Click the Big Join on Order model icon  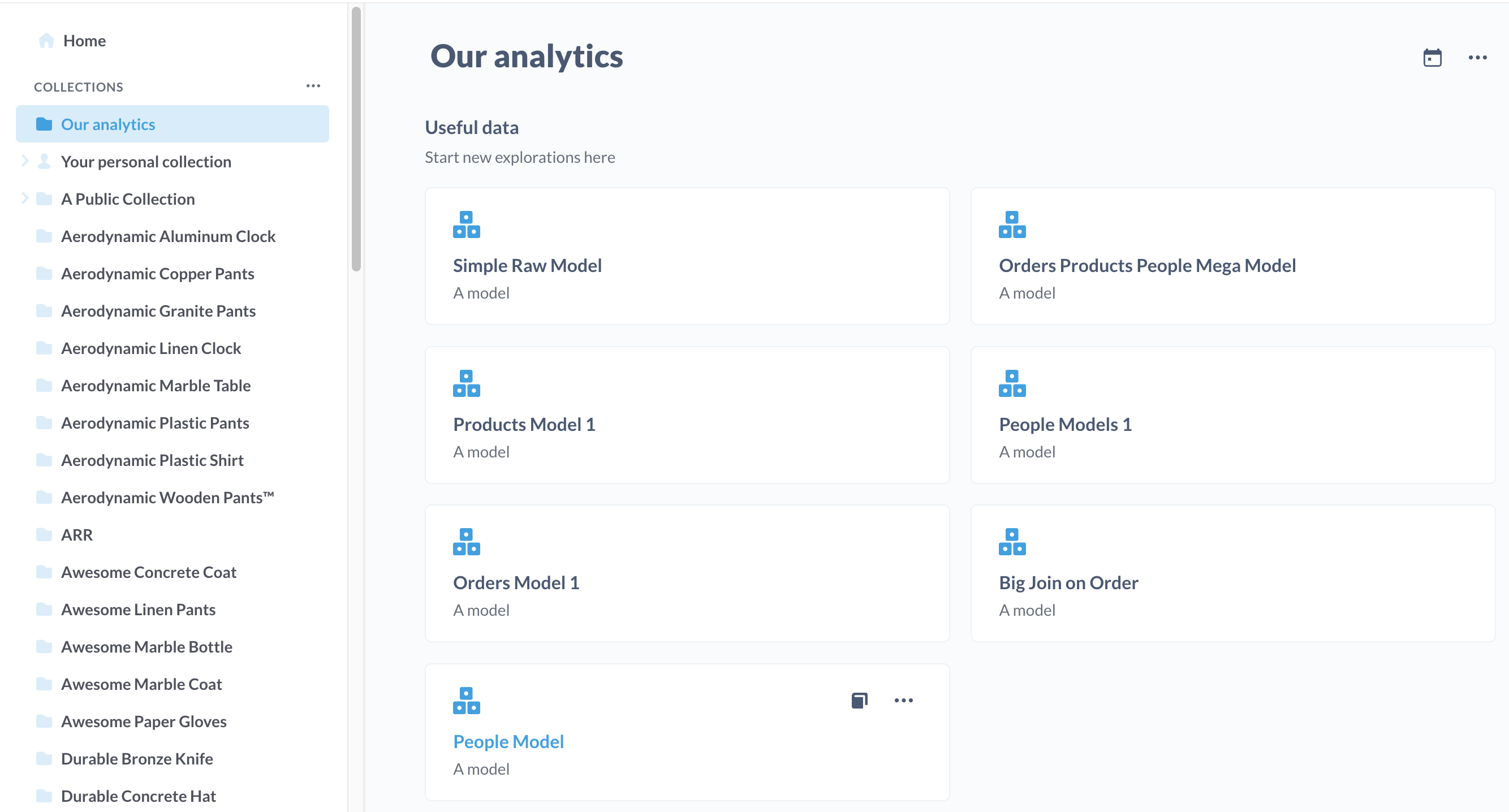(1012, 541)
